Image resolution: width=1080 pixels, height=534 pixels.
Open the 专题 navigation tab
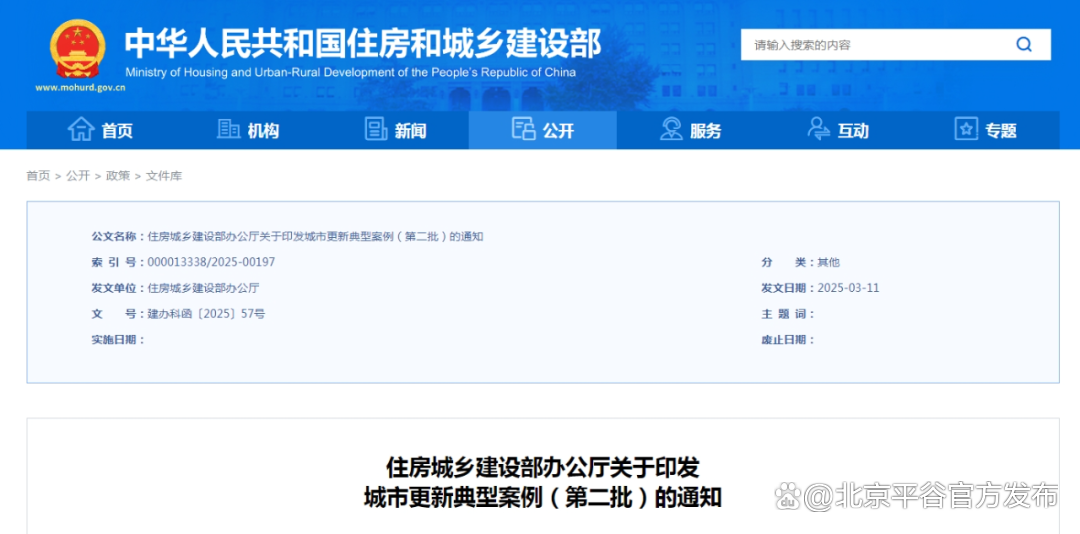986,130
